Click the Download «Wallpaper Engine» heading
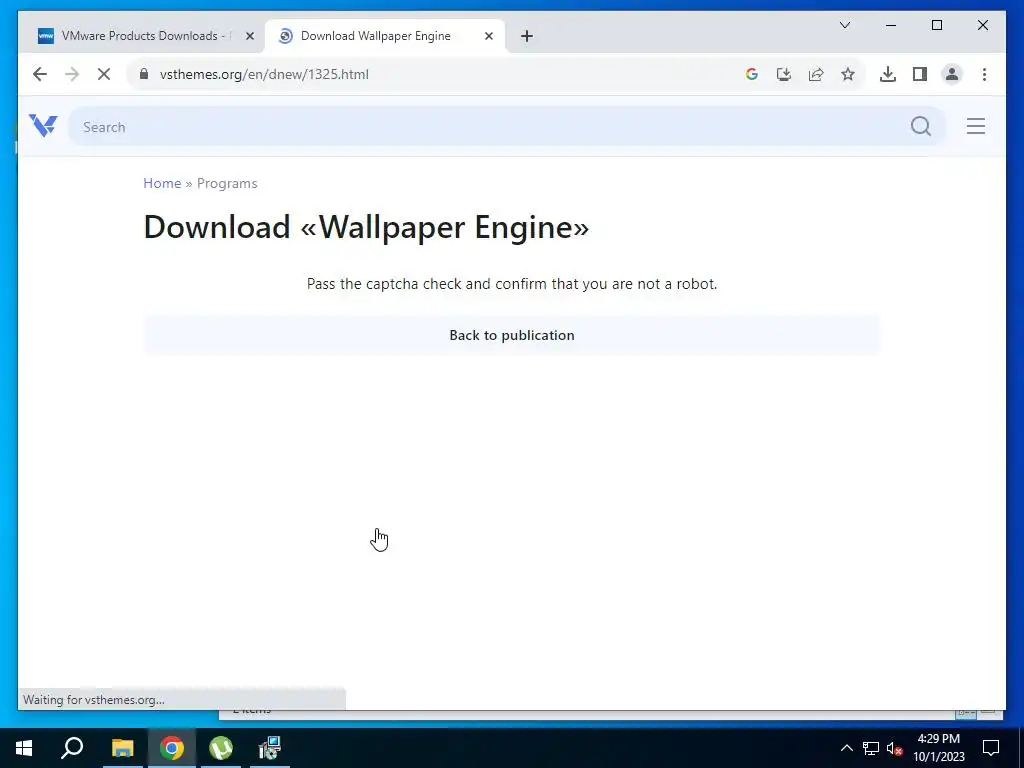This screenshot has height=768, width=1024. click(366, 227)
